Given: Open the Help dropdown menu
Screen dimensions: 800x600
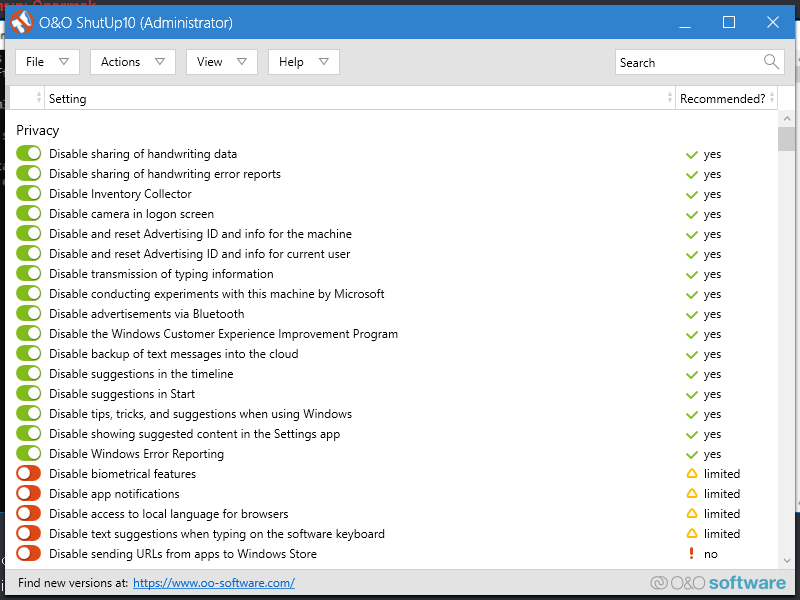Looking at the screenshot, I should [x=304, y=62].
